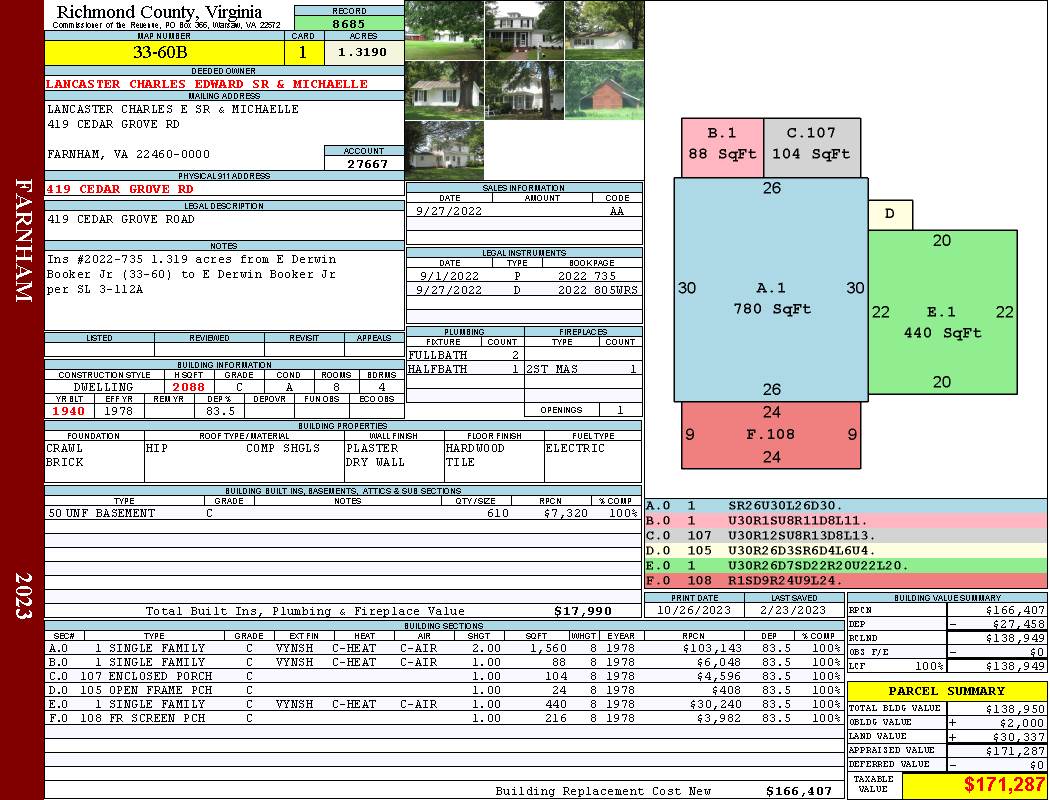The image size is (1050, 800).
Task: Select the OBLDG VALUE $2,000 entry
Action: click(1019, 723)
